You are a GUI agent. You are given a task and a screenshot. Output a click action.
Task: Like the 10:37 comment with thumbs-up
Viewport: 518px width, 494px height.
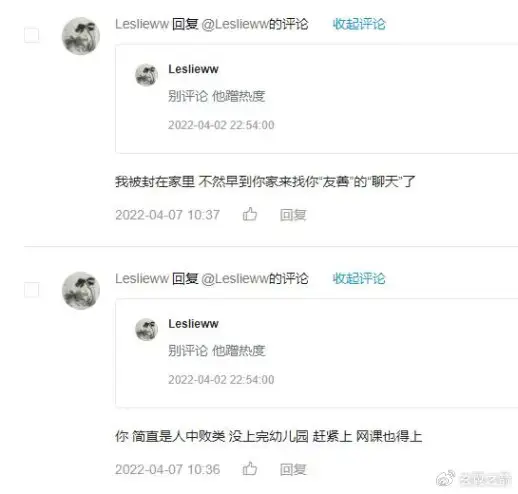(250, 214)
